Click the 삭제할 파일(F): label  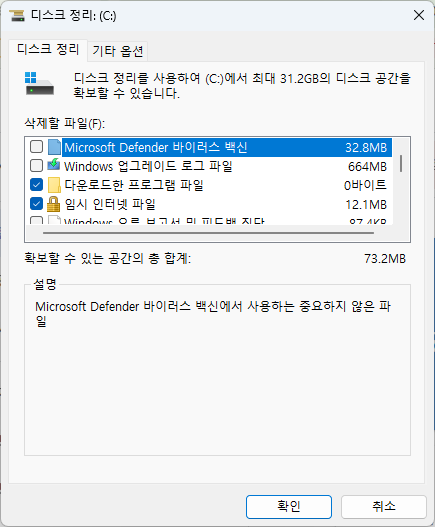click(65, 124)
